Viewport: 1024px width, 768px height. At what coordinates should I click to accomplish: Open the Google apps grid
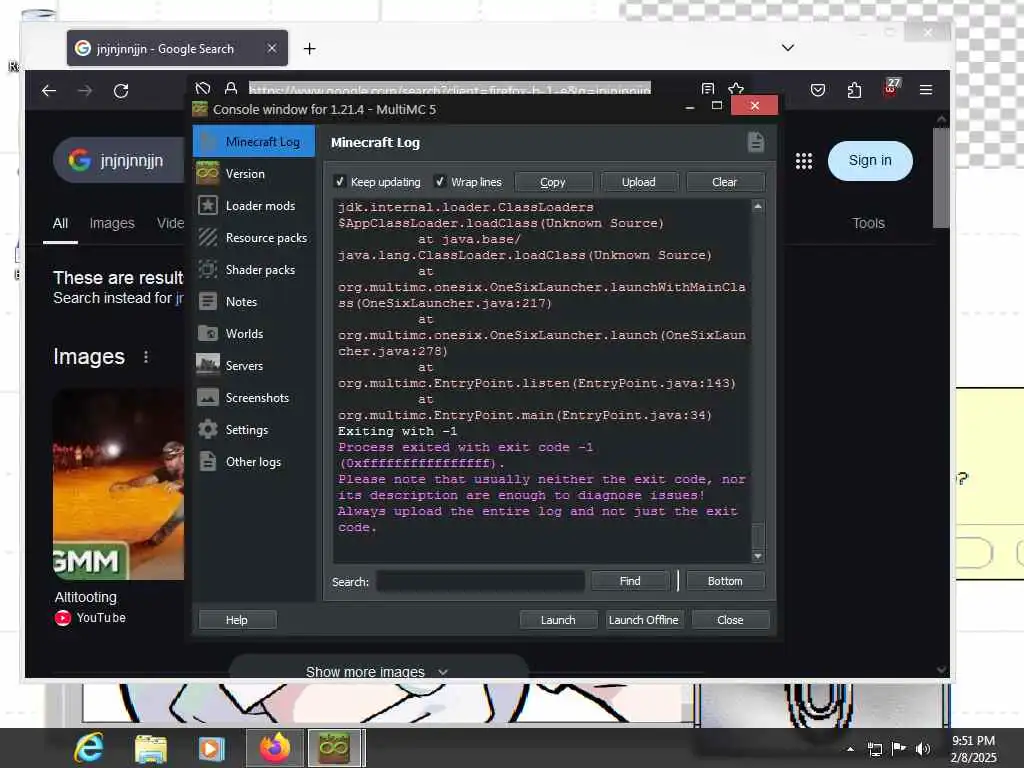click(x=804, y=161)
